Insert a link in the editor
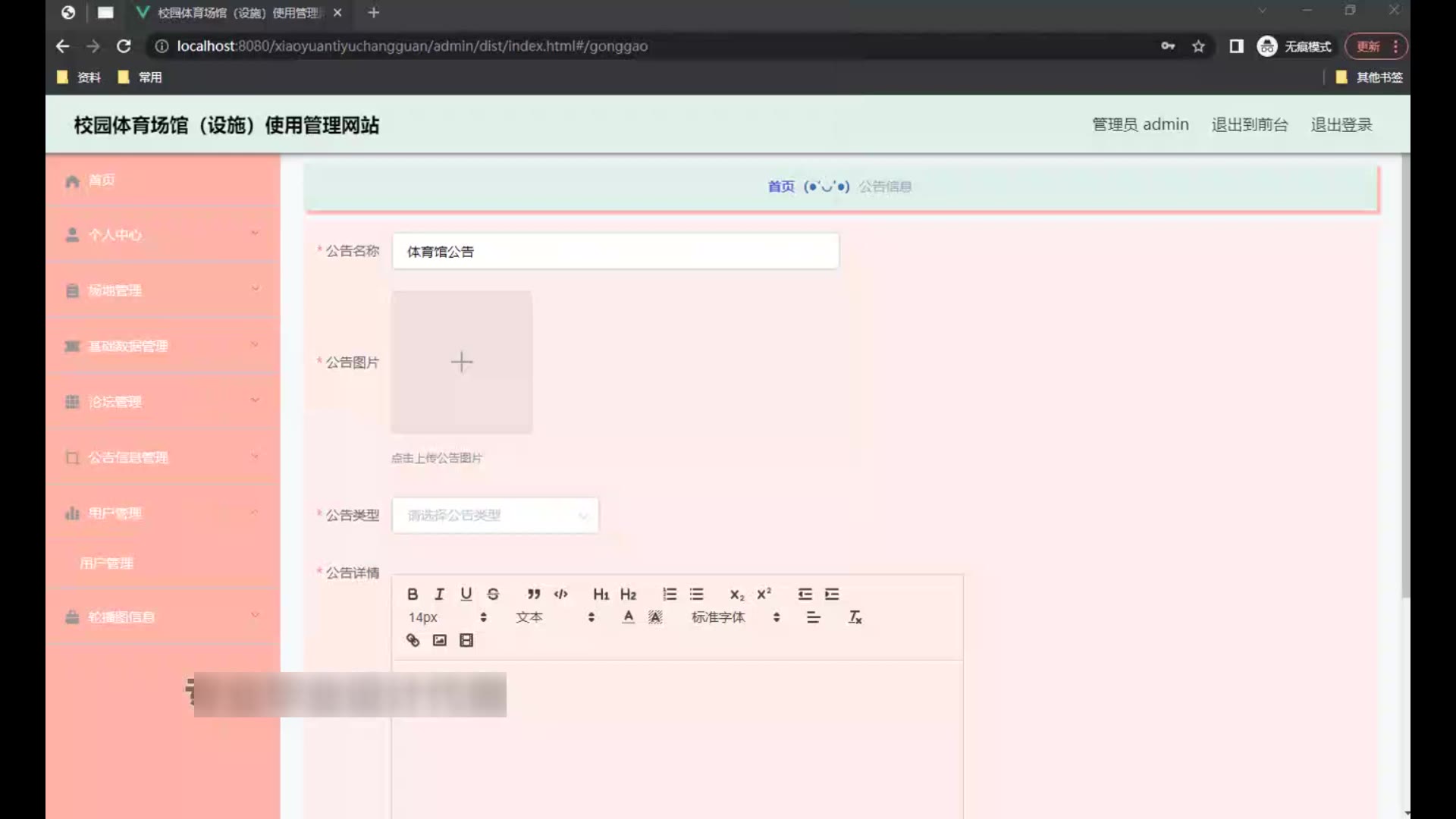 [x=413, y=640]
